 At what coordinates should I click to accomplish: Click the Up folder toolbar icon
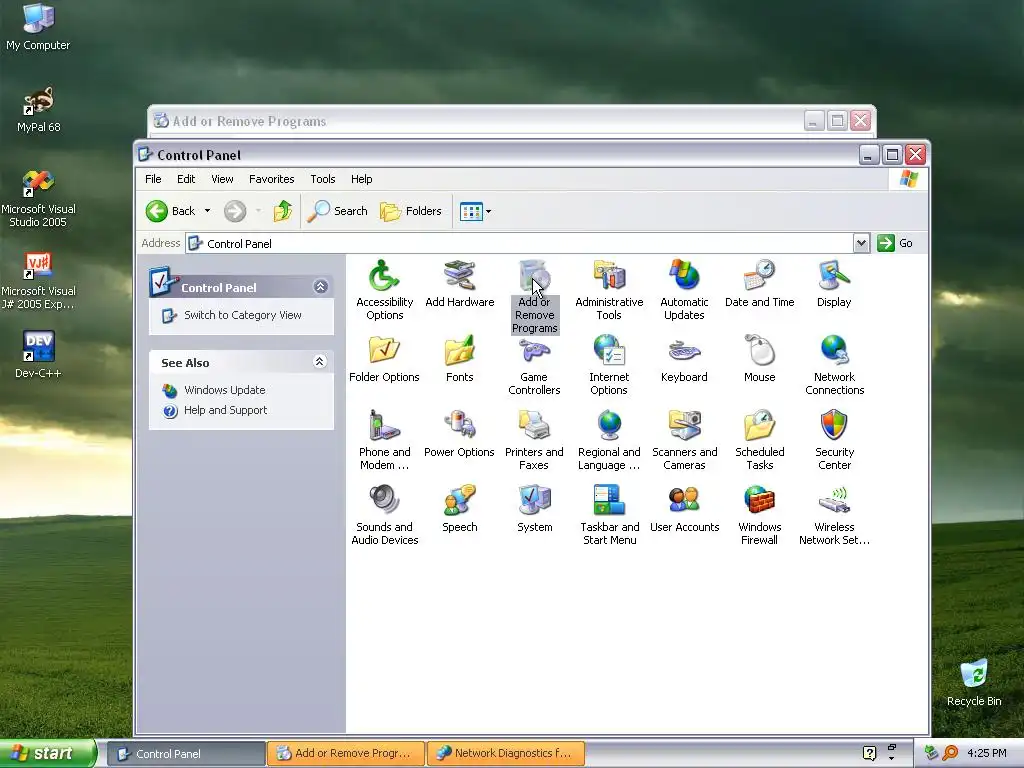283,211
